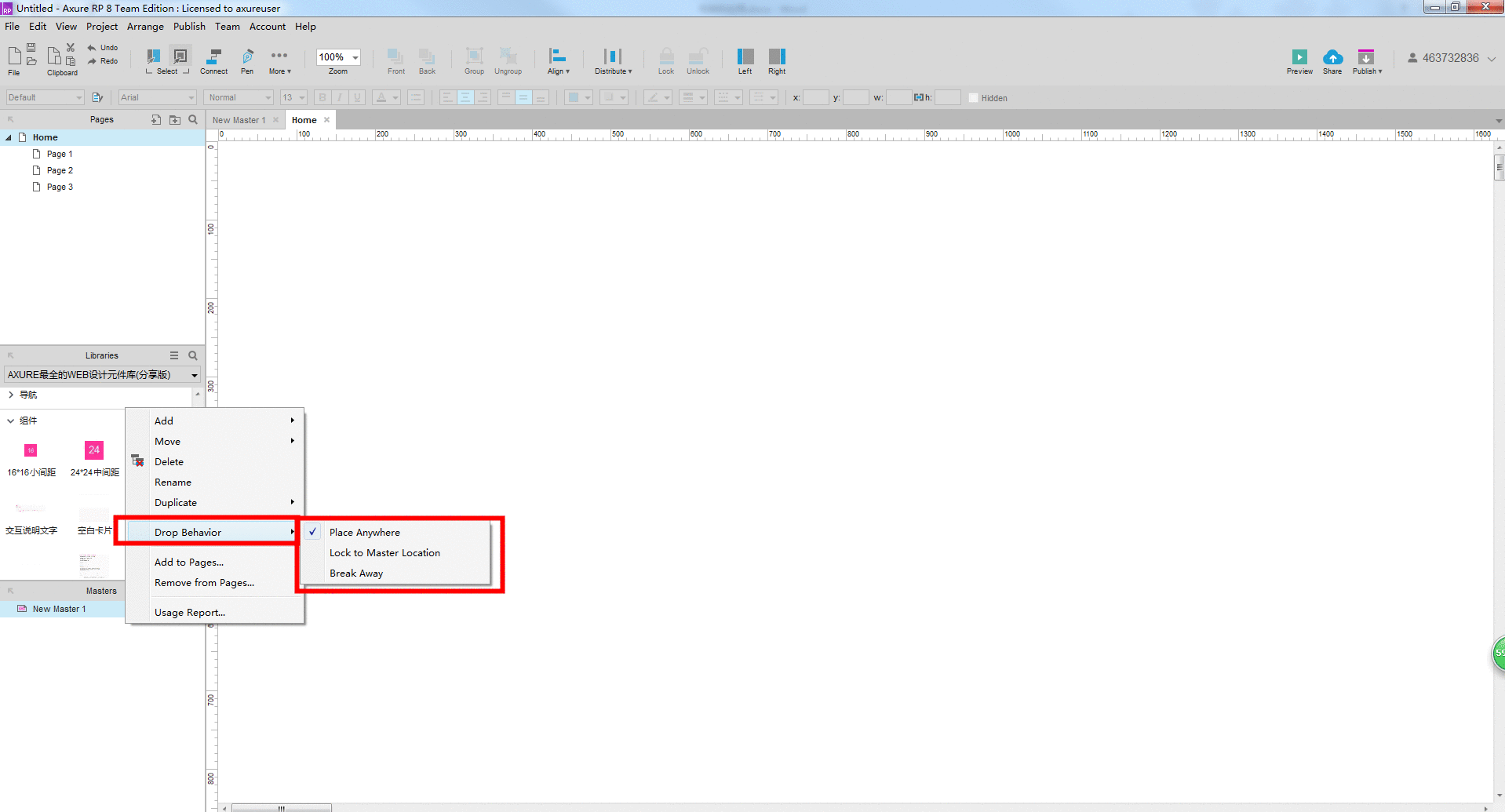Screen dimensions: 1505x812
Task: Open the font size 13 dropdown
Action: (293, 97)
